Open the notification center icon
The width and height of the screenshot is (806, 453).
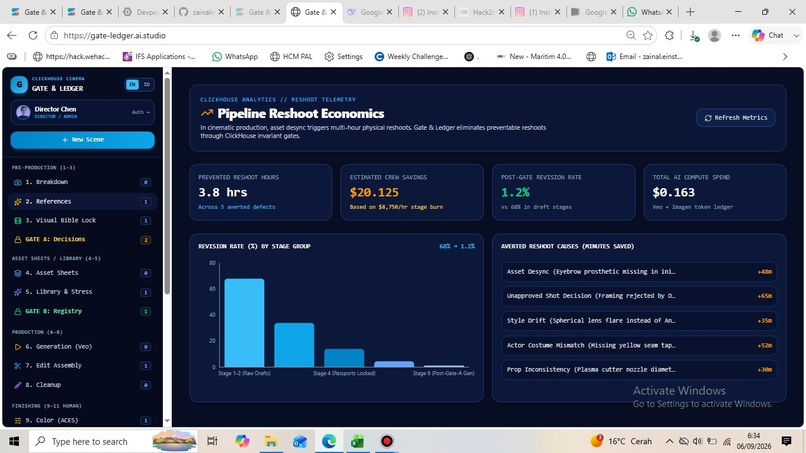pyautogui.click(x=786, y=441)
